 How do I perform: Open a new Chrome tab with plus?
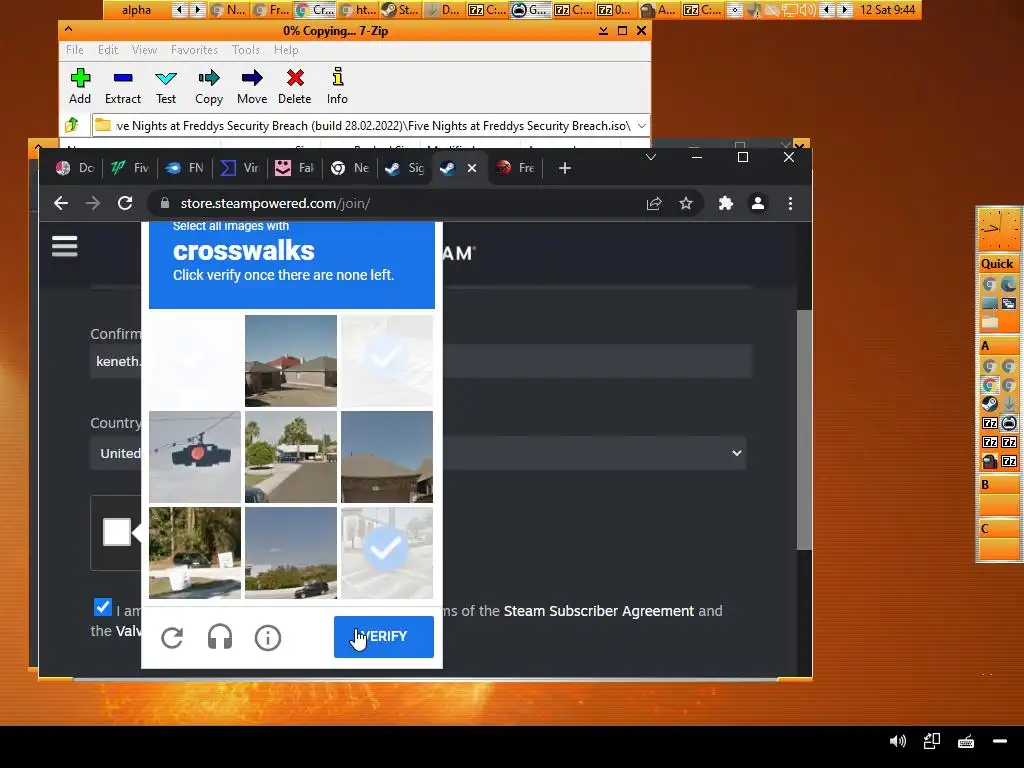click(565, 168)
